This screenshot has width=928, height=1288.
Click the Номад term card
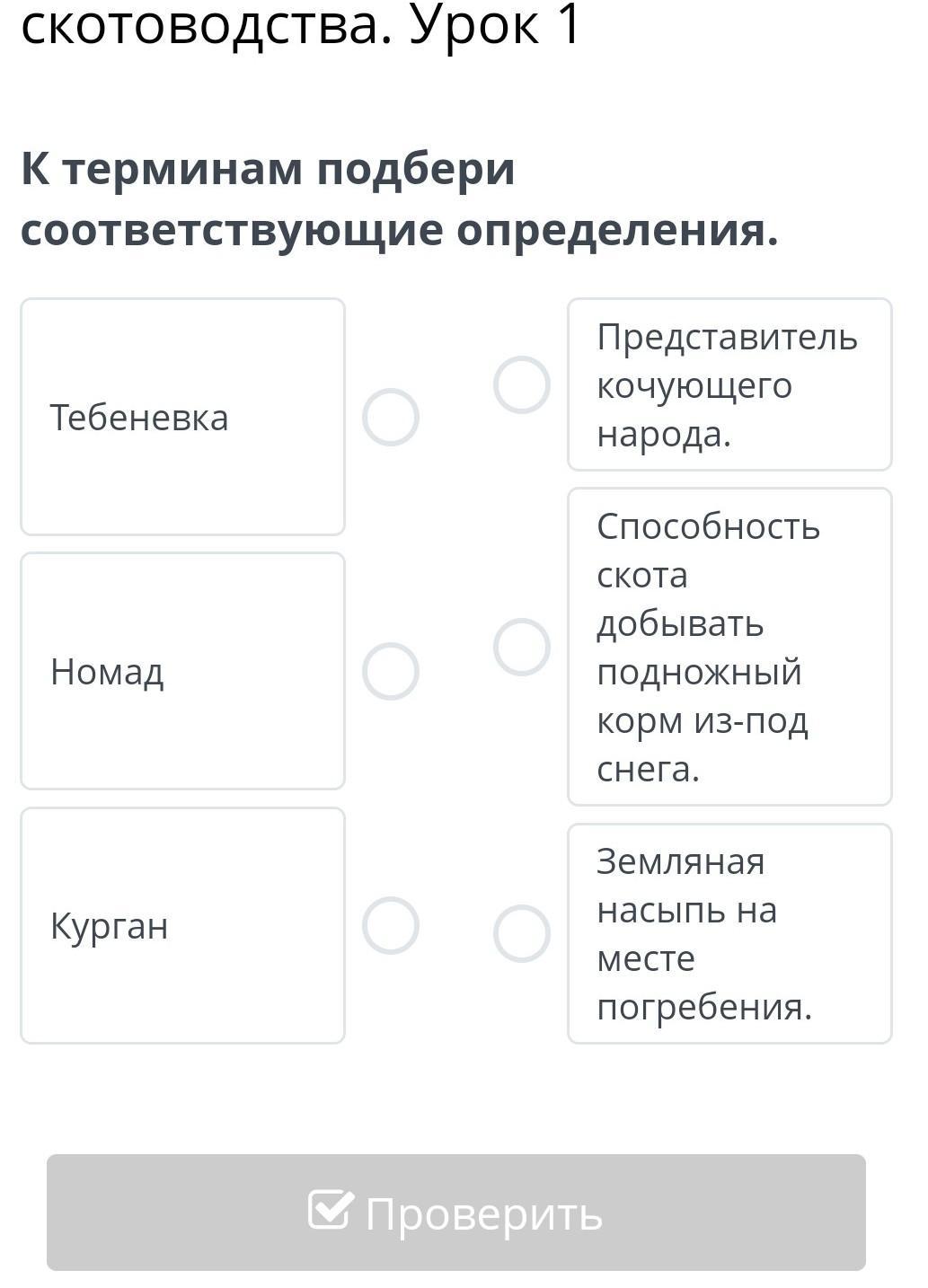(x=182, y=671)
